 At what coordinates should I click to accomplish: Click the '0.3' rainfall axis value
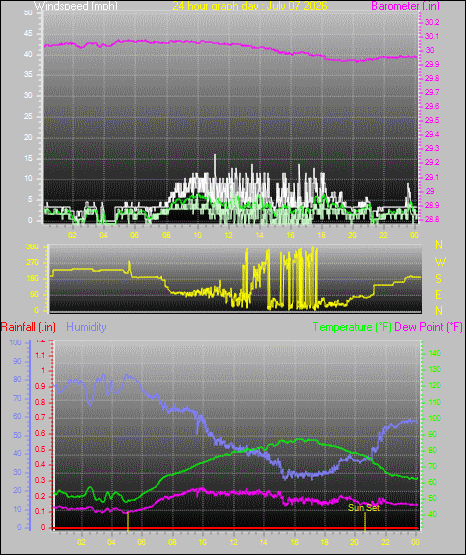click(x=40, y=481)
